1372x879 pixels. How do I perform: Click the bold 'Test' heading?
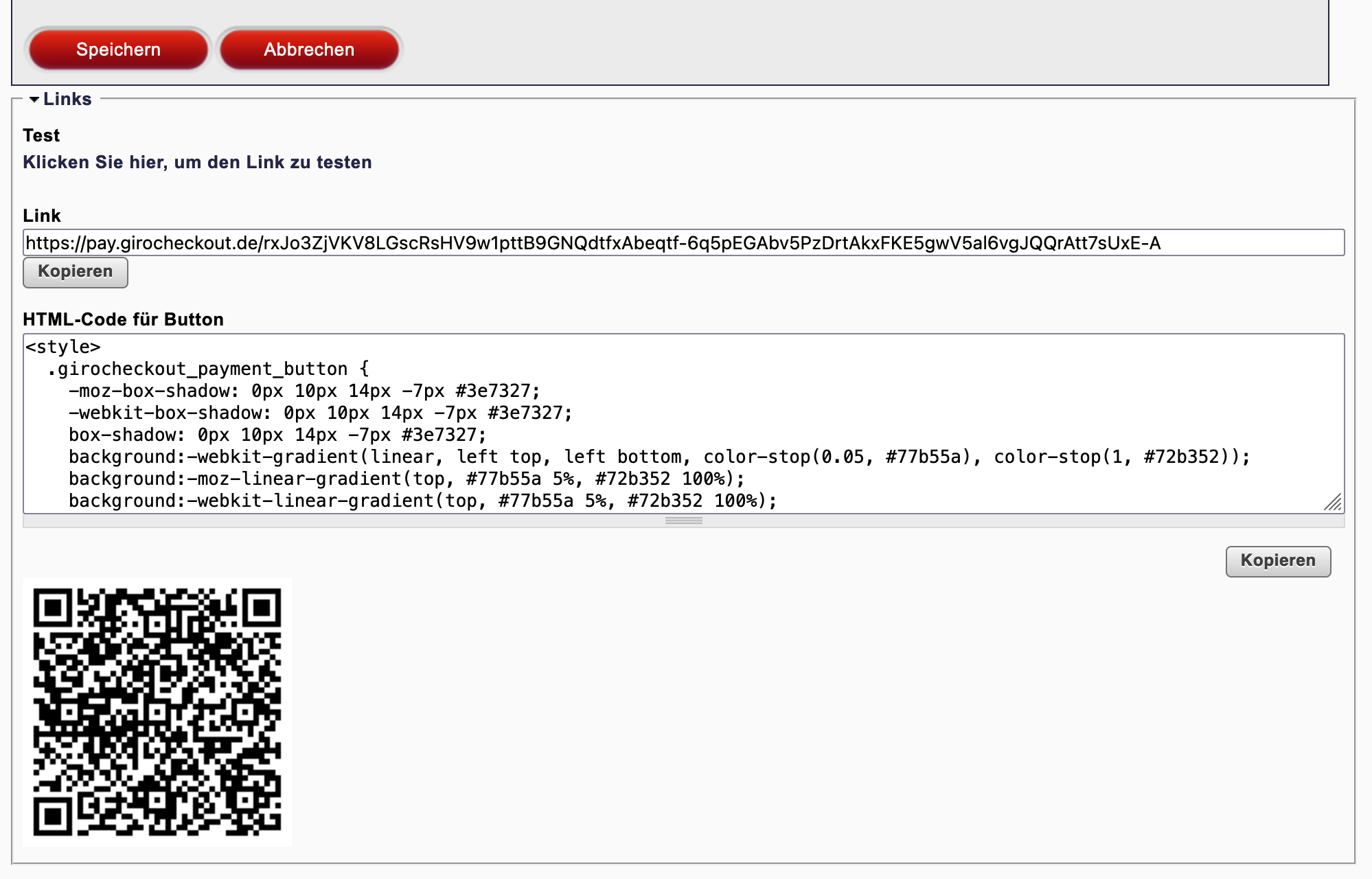pyautogui.click(x=41, y=135)
